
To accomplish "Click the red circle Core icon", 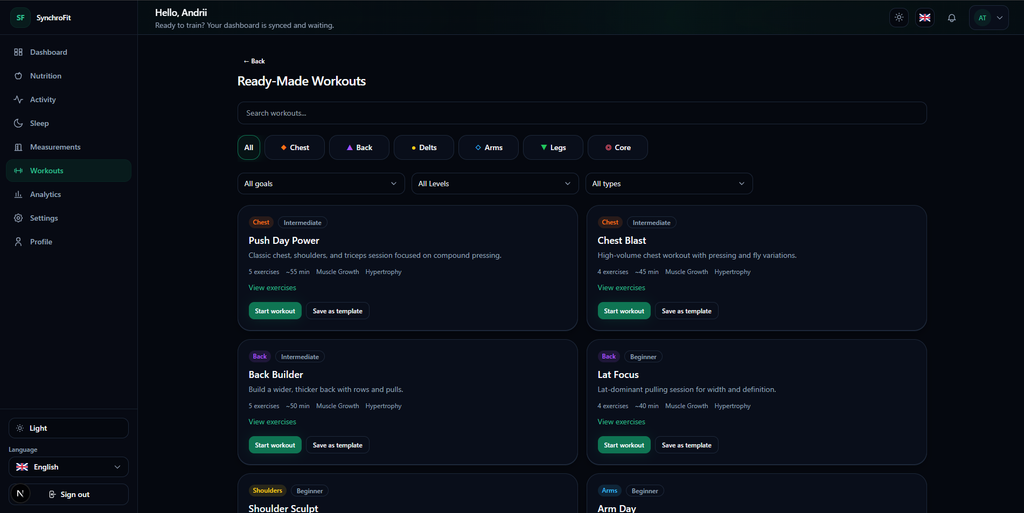I will tap(608, 148).
